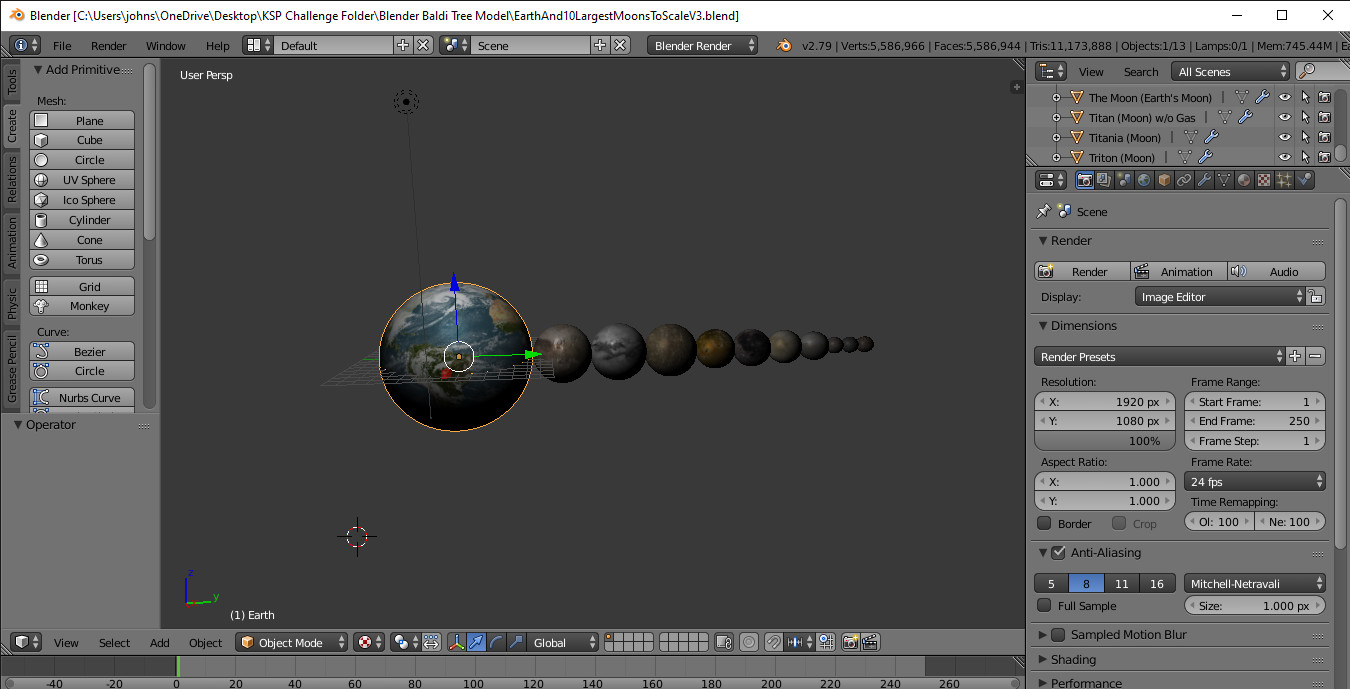Open the World properties tab

pos(1142,179)
